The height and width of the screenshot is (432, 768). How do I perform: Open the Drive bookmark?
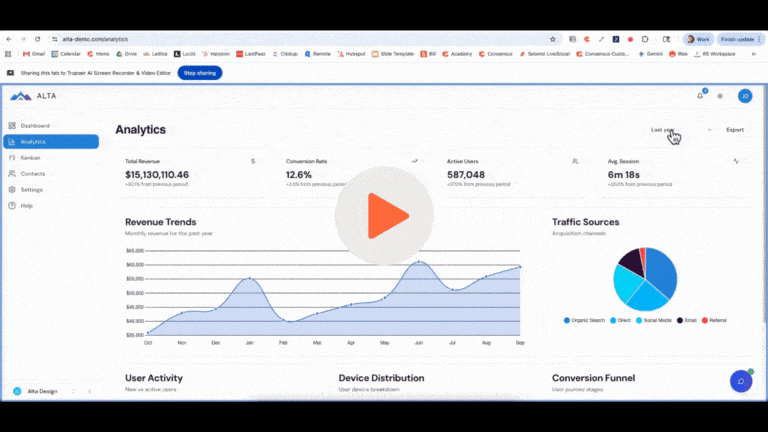click(126, 54)
